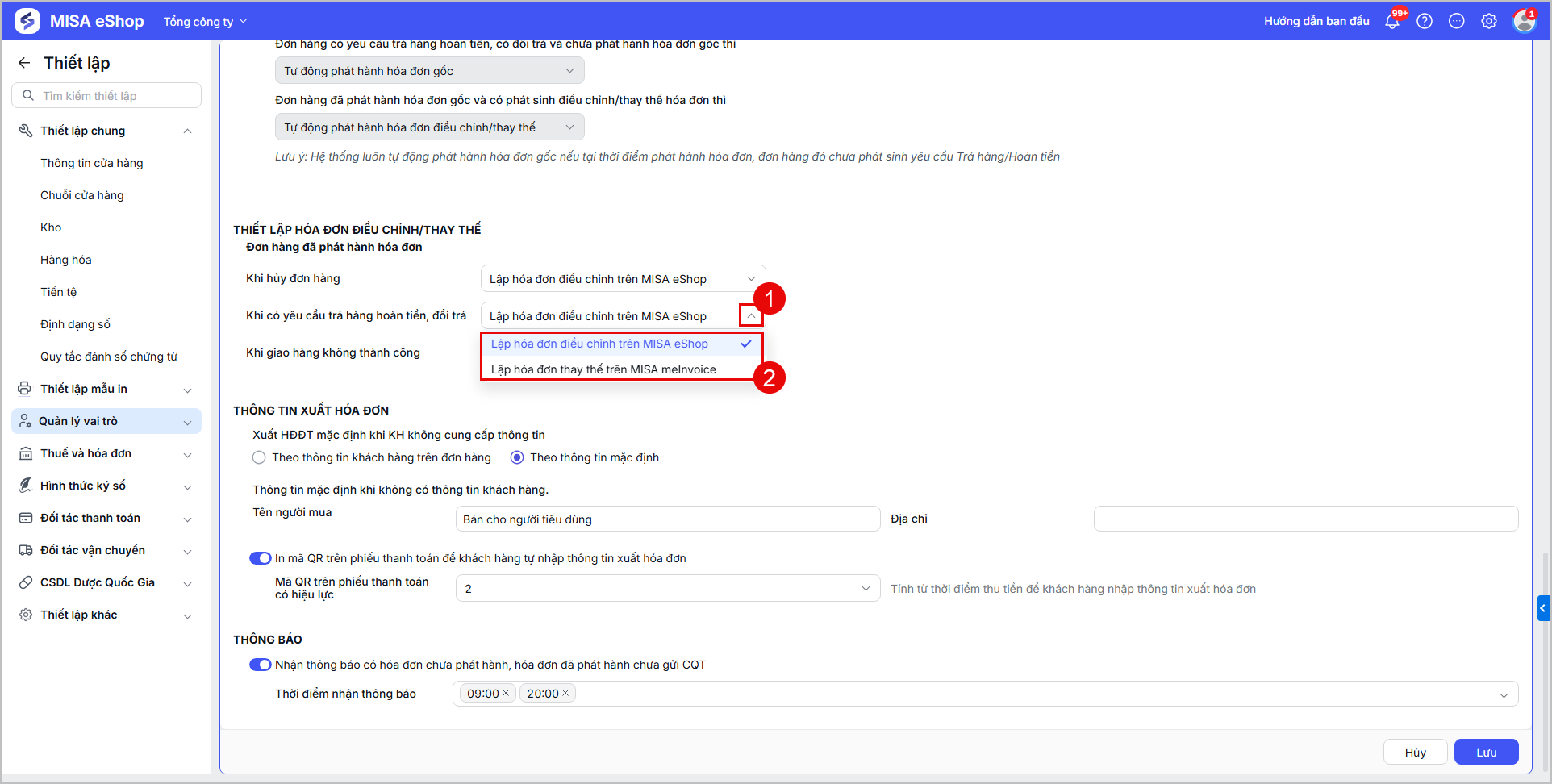Collapse the Thiết lập chung section

[187, 131]
